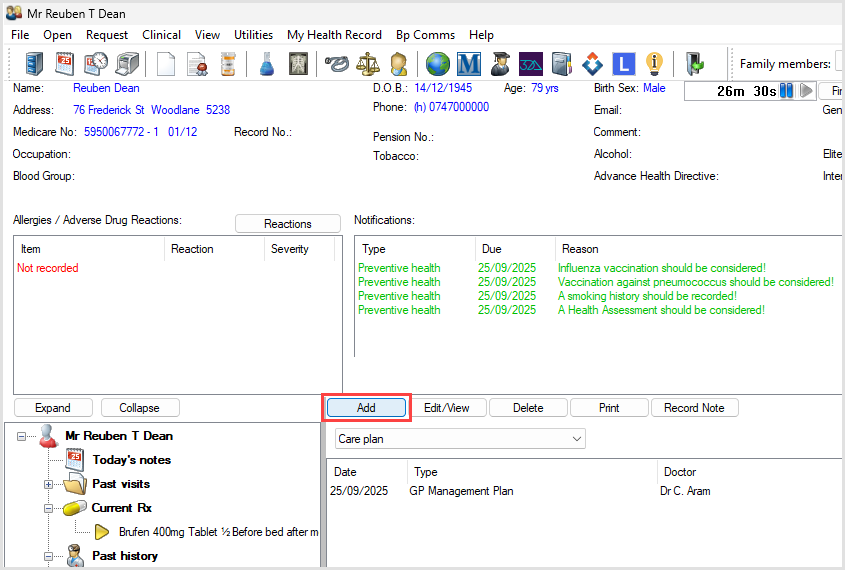Open the Care plan dropdown
845x570 pixels.
click(x=459, y=439)
